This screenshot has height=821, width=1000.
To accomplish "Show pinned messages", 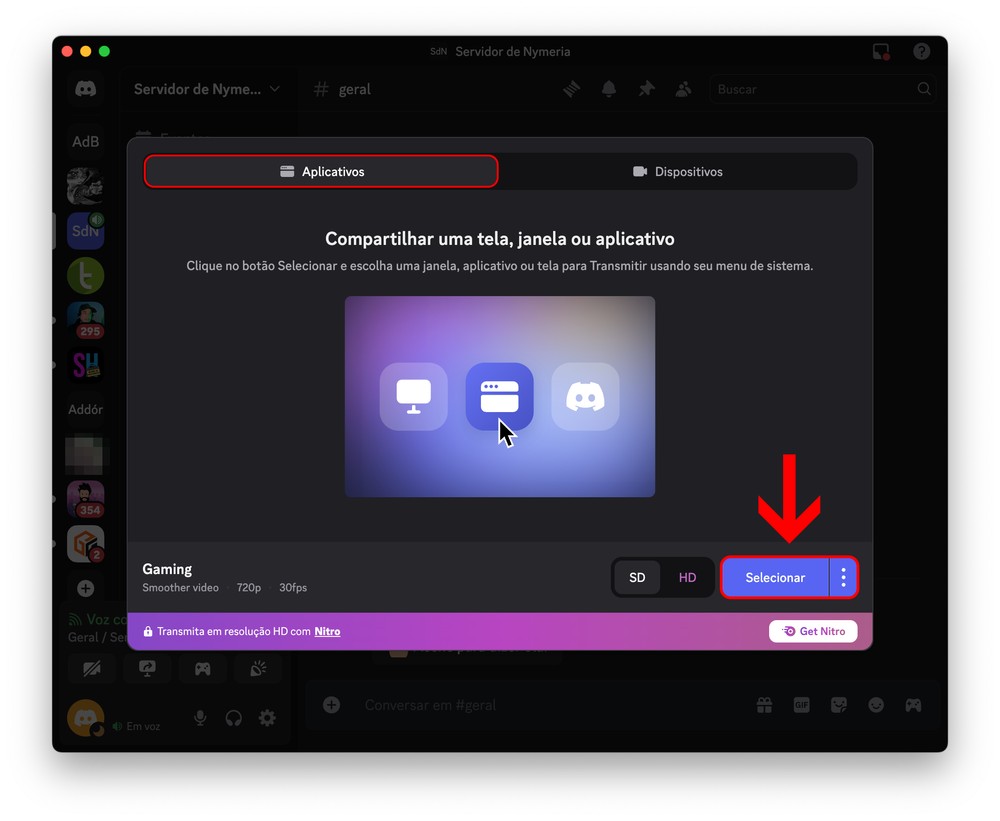I will click(646, 89).
